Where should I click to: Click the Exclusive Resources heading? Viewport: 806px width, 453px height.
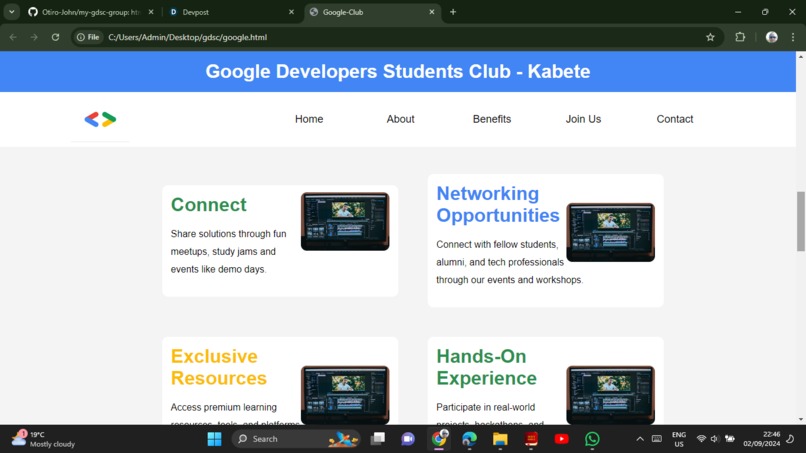(218, 367)
